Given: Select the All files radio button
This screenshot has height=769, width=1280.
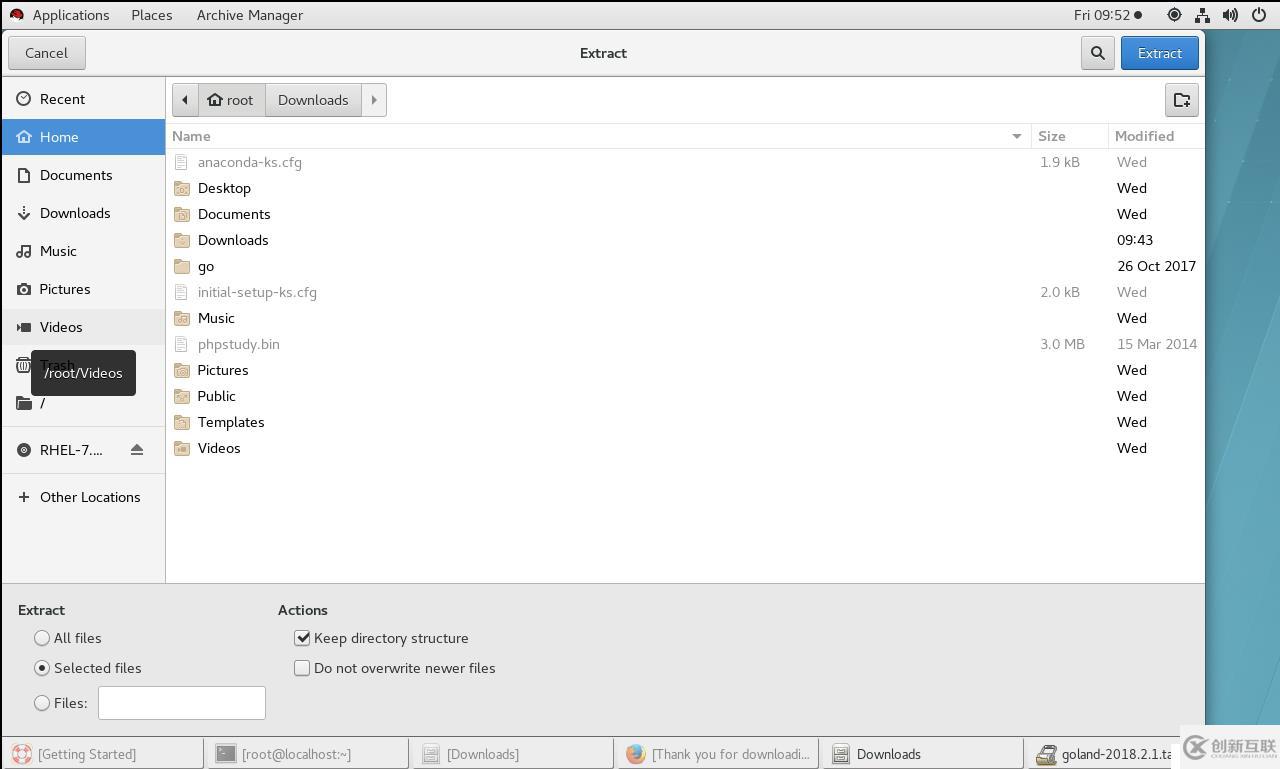Looking at the screenshot, I should pyautogui.click(x=42, y=638).
